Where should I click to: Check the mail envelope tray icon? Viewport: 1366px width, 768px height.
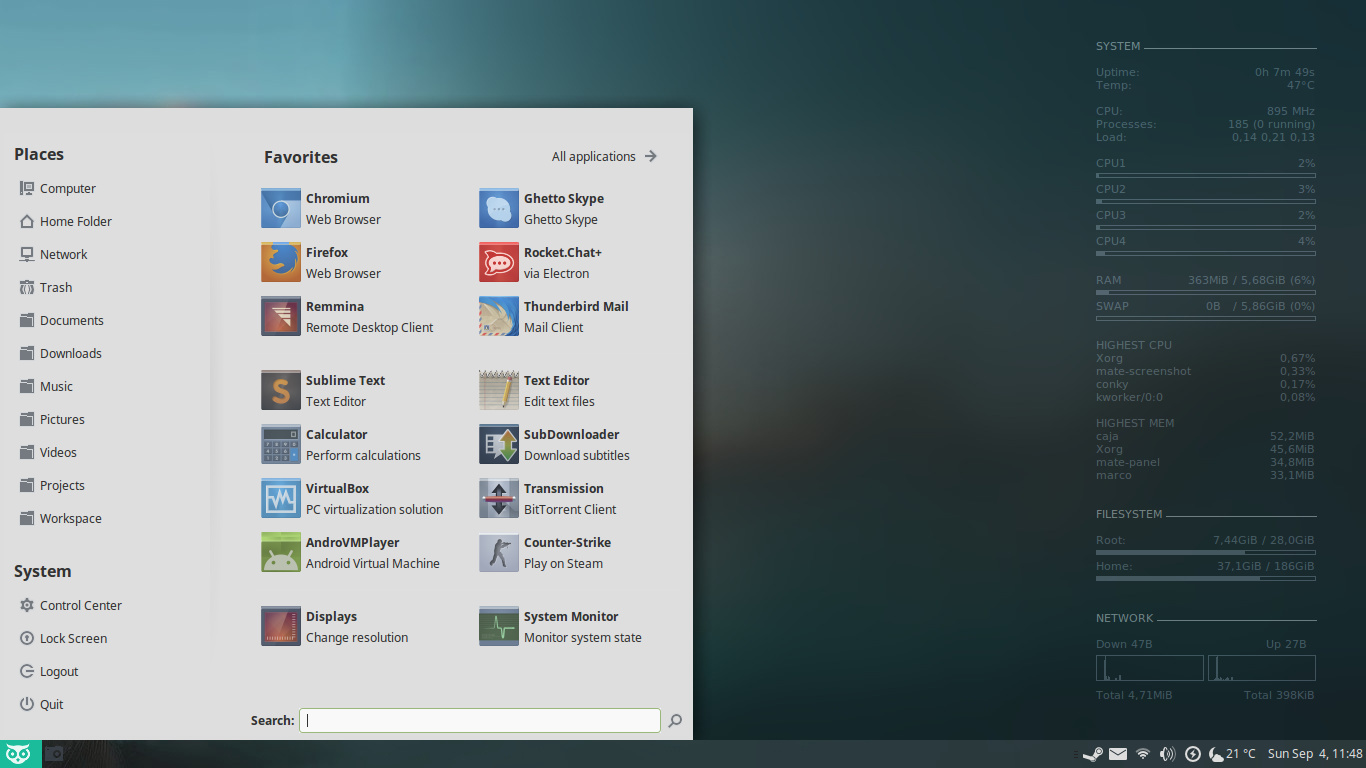1118,754
